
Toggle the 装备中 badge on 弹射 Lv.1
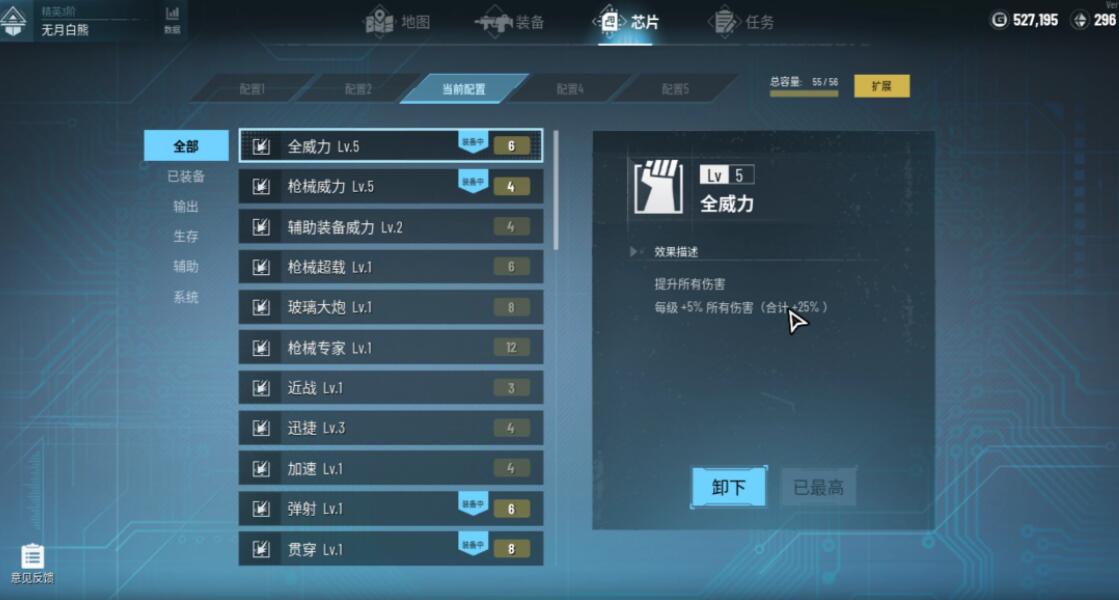tap(472, 504)
